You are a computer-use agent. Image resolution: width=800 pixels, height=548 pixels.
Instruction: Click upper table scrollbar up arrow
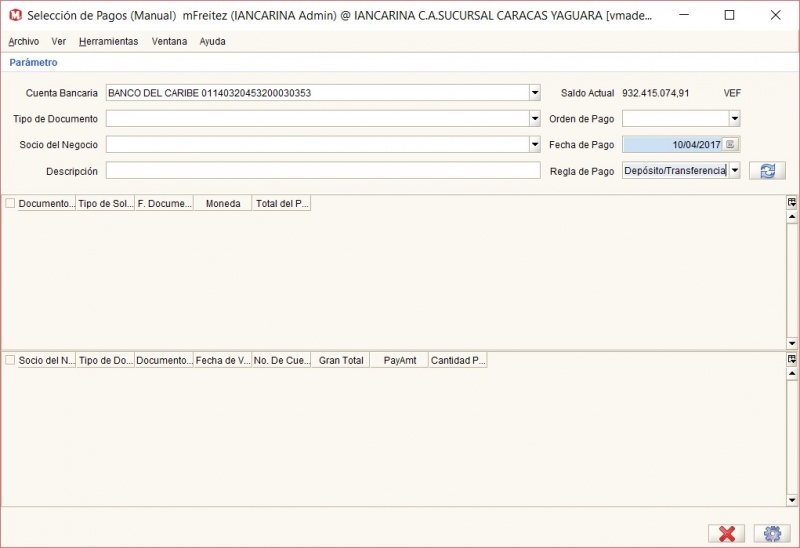tap(792, 217)
